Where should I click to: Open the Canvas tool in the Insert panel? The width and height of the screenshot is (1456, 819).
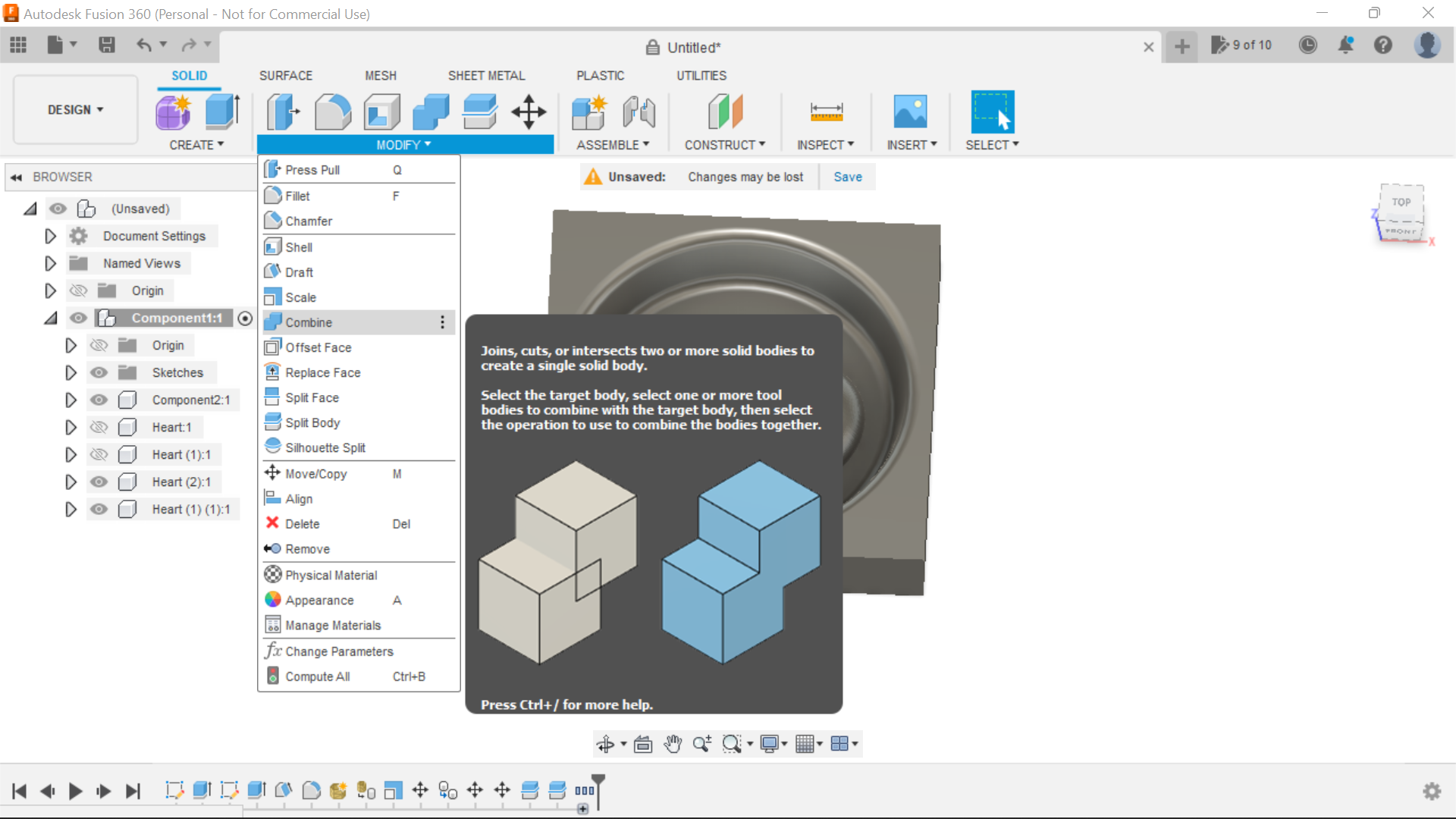(911, 111)
